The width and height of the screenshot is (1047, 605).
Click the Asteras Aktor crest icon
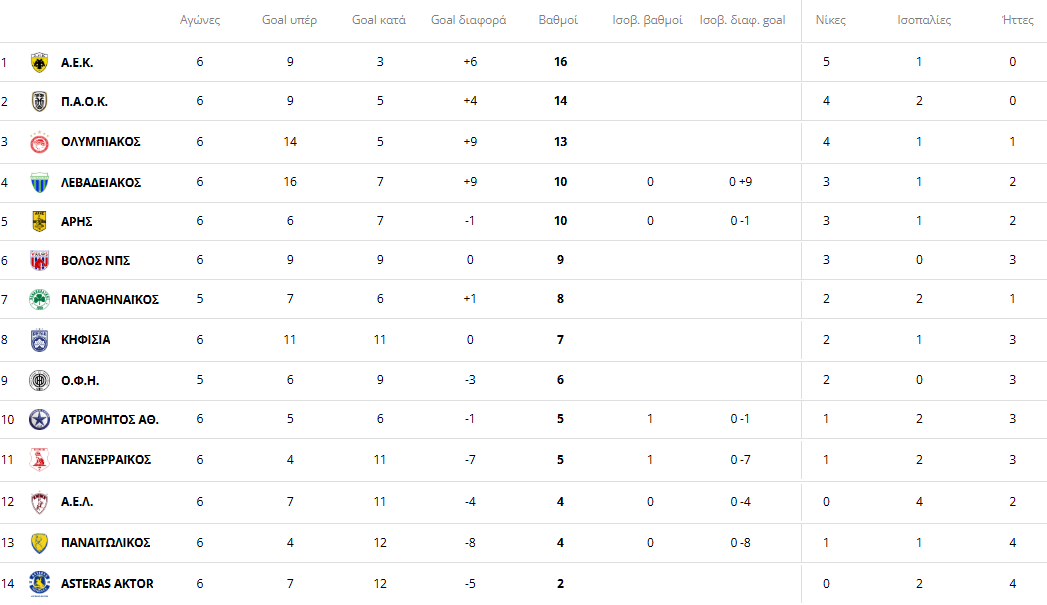[x=40, y=583]
